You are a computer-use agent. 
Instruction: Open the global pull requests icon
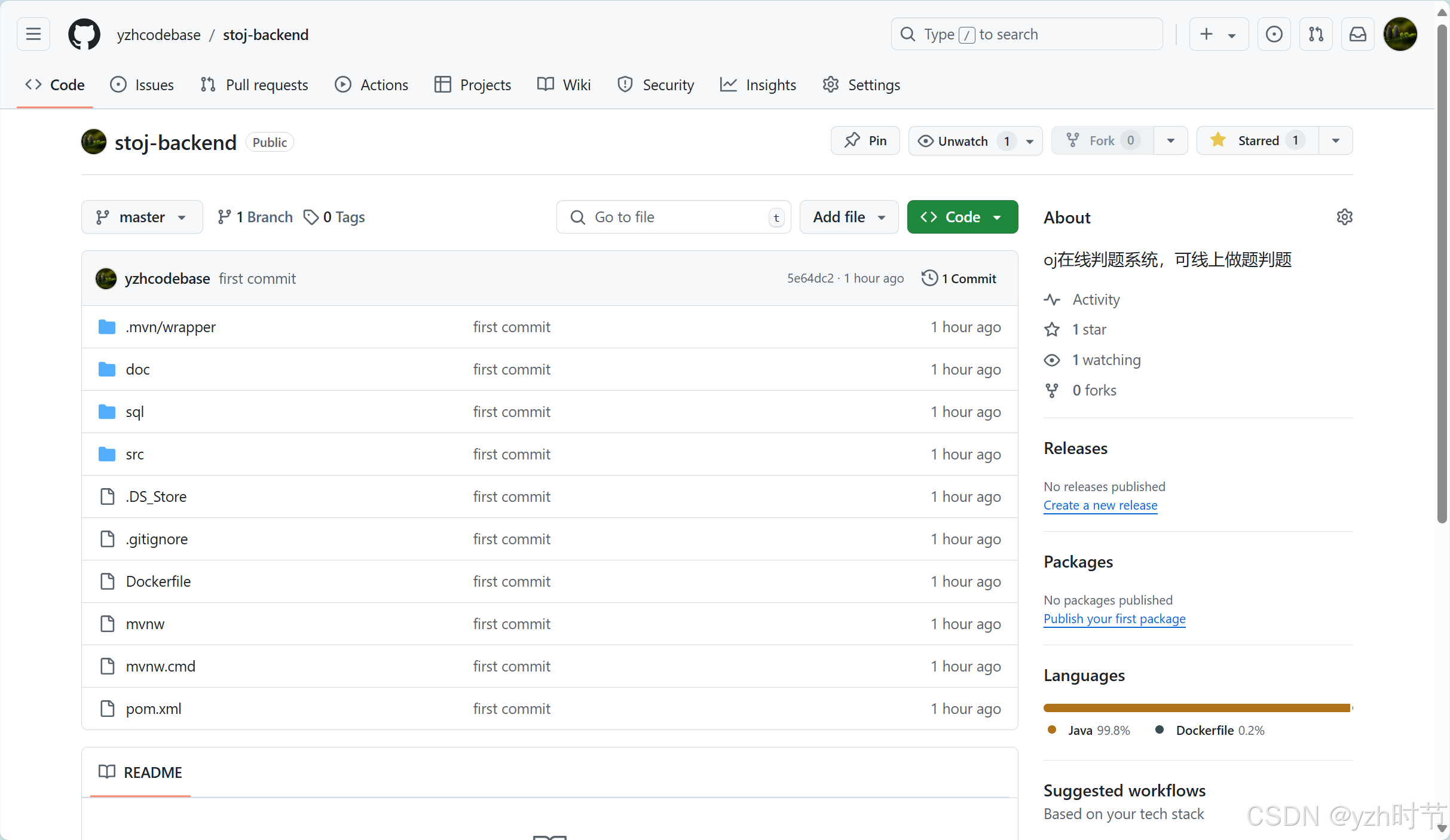tap(1316, 34)
